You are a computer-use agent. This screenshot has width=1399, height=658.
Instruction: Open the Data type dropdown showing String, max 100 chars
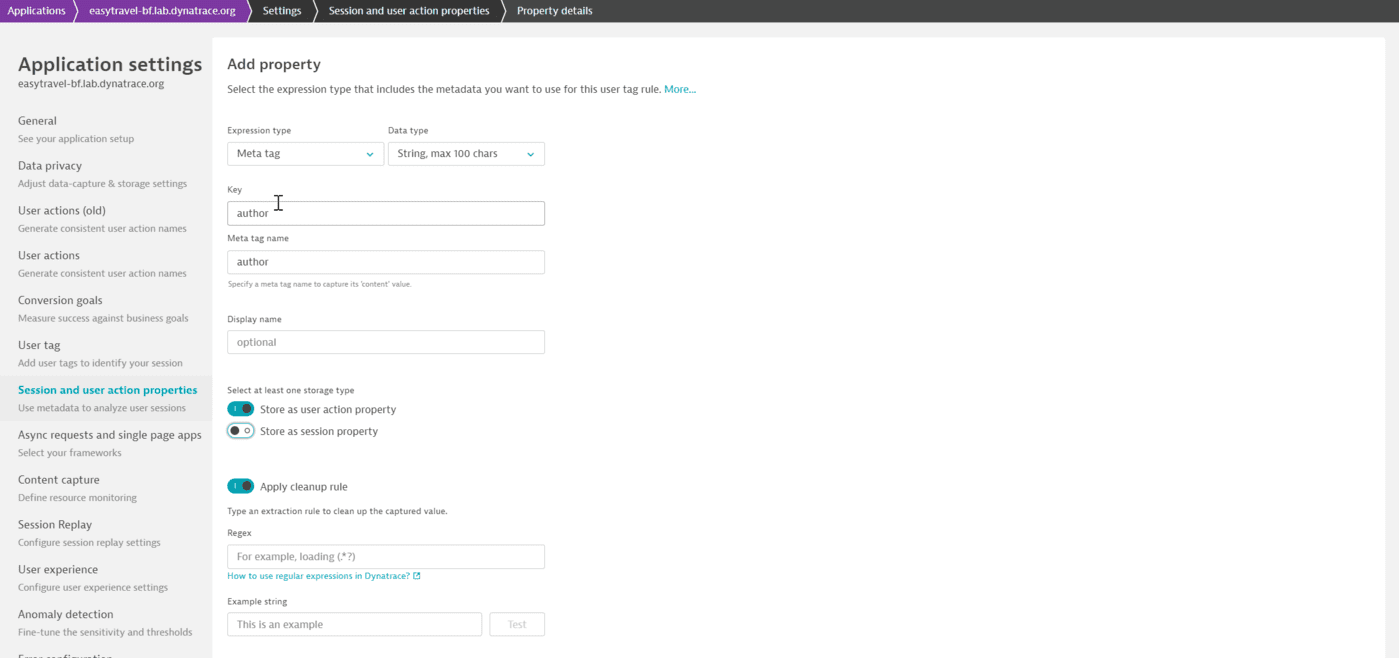coord(466,153)
